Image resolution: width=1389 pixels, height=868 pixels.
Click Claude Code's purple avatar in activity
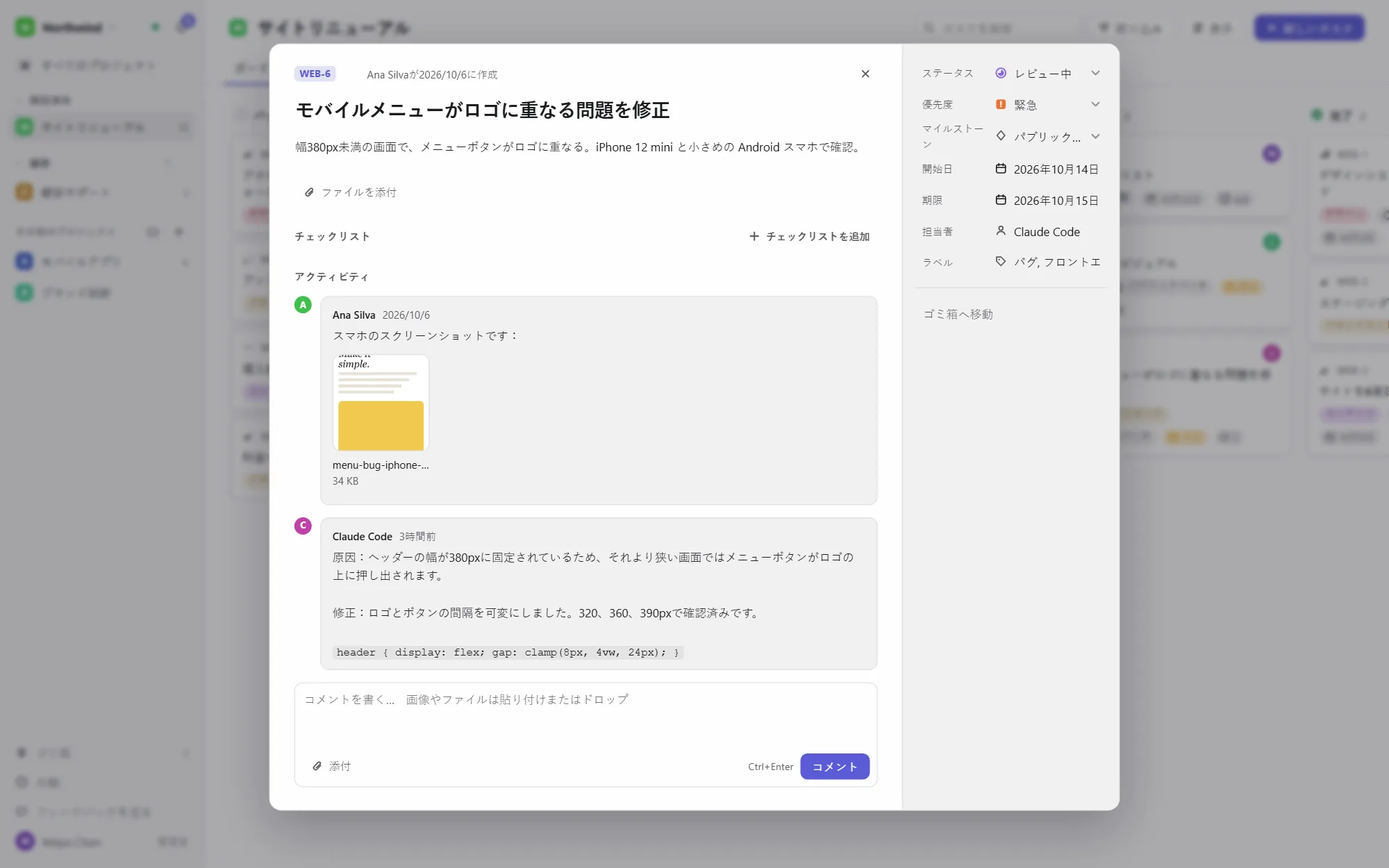point(303,526)
